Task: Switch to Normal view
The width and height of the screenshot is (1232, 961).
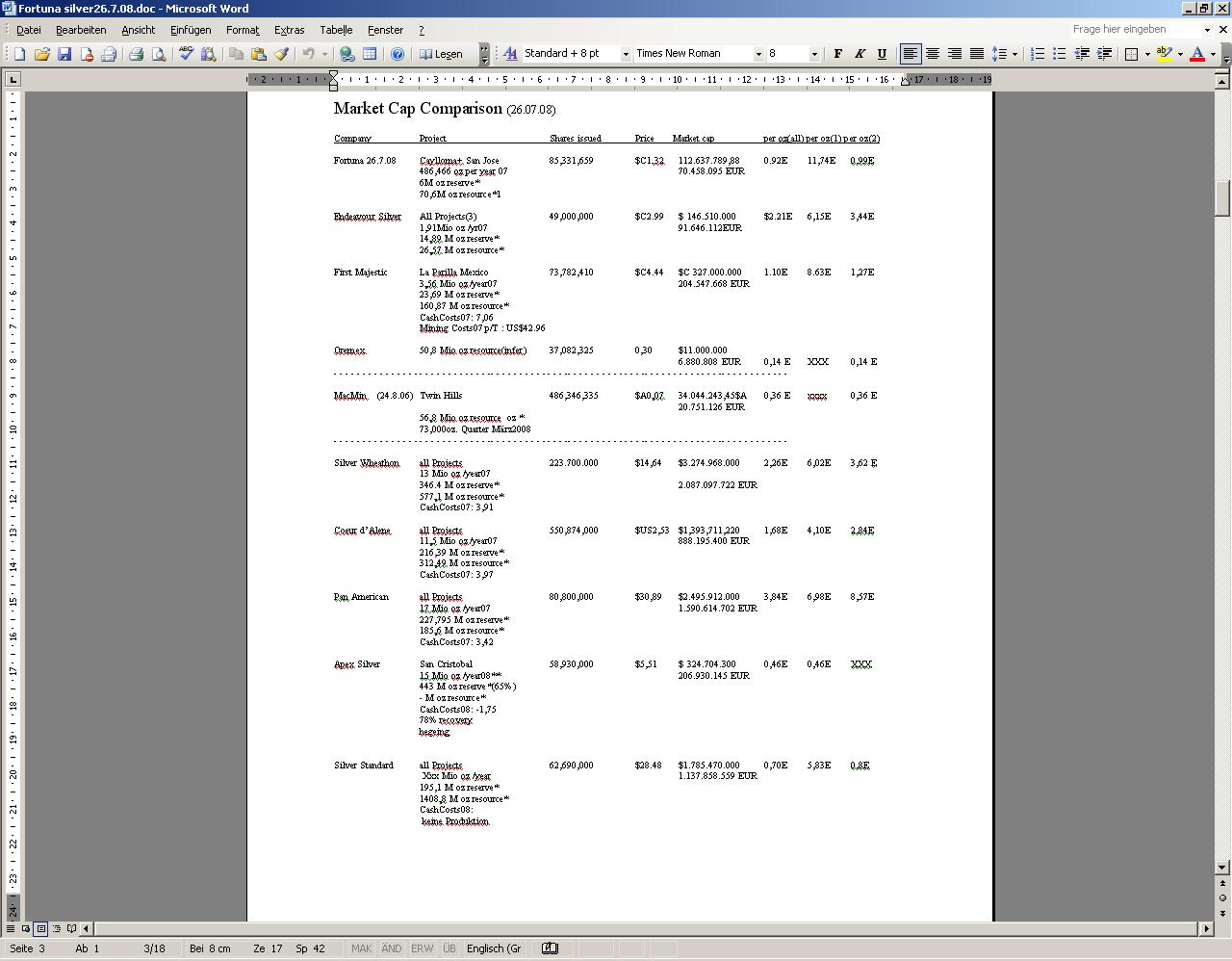Action: pyautogui.click(x=11, y=928)
